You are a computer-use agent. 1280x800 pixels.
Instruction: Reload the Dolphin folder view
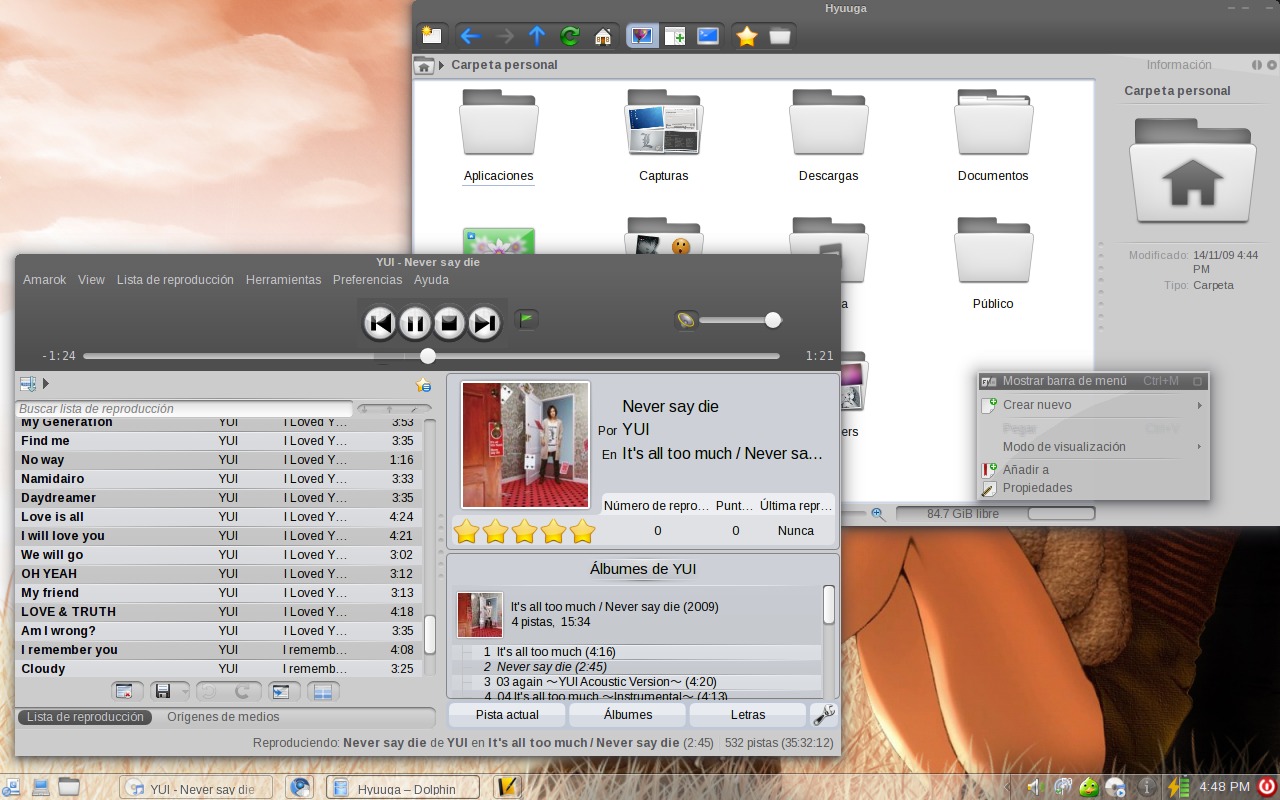570,36
